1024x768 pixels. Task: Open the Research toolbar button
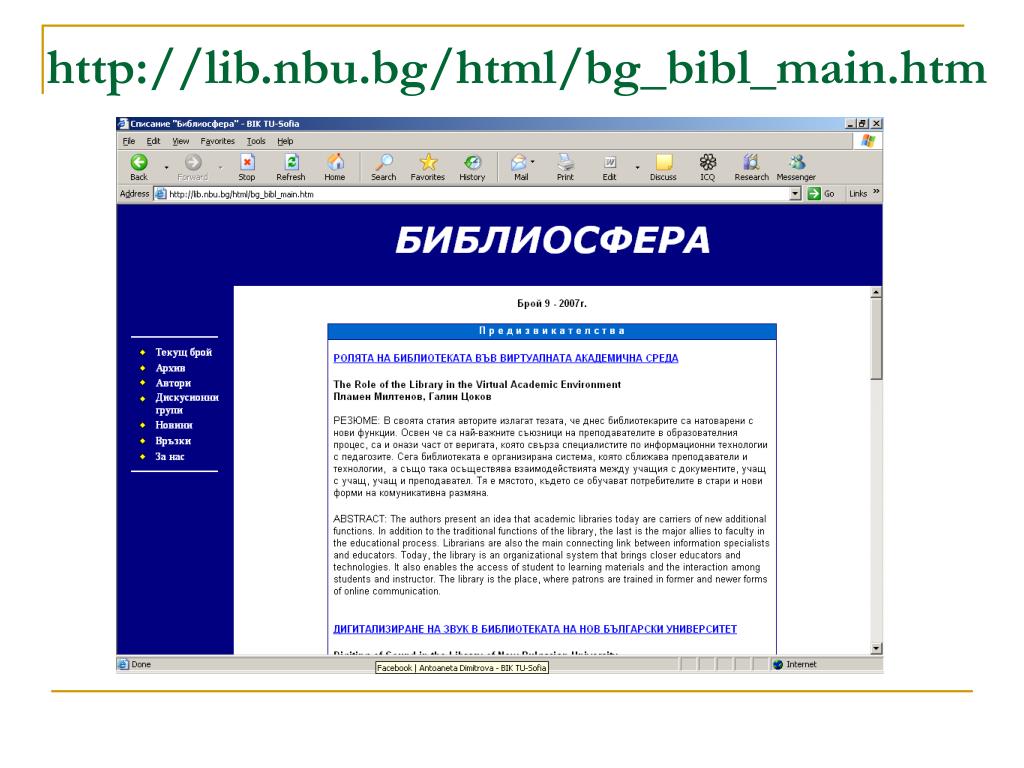coord(752,167)
